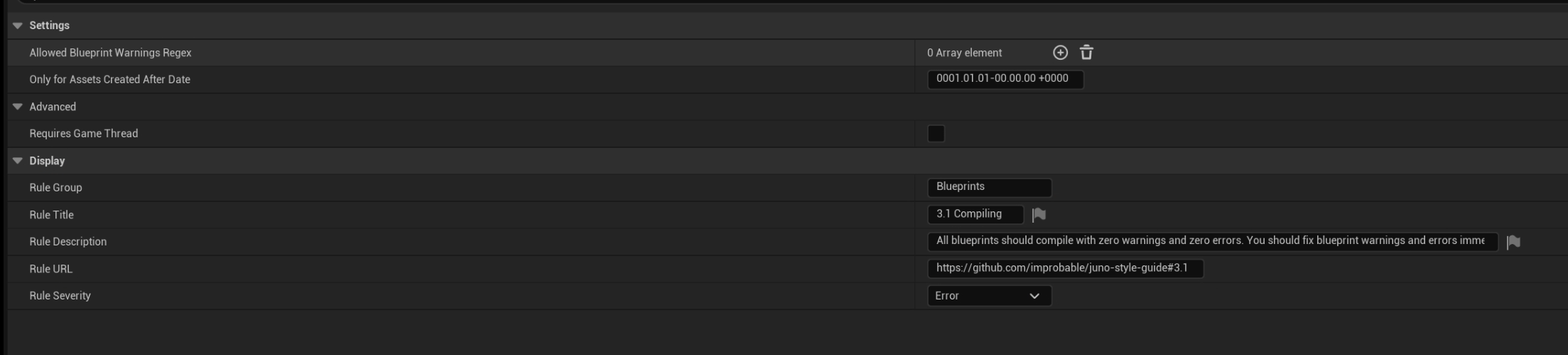Click the Rule Description text box

(1211, 241)
